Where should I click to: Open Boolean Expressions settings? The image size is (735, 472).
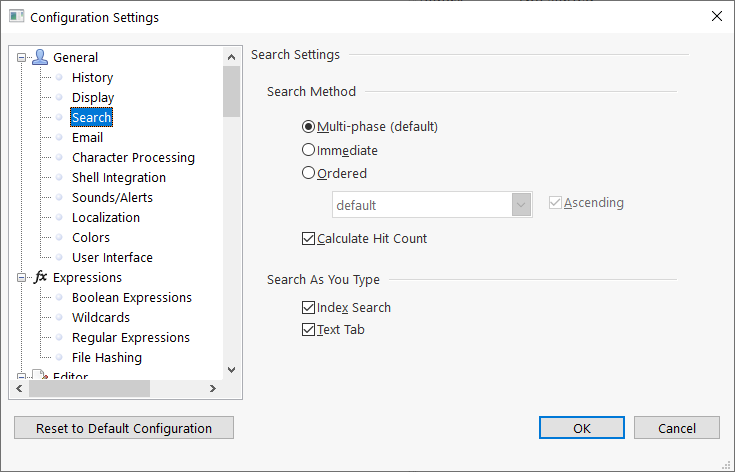pyautogui.click(x=132, y=298)
